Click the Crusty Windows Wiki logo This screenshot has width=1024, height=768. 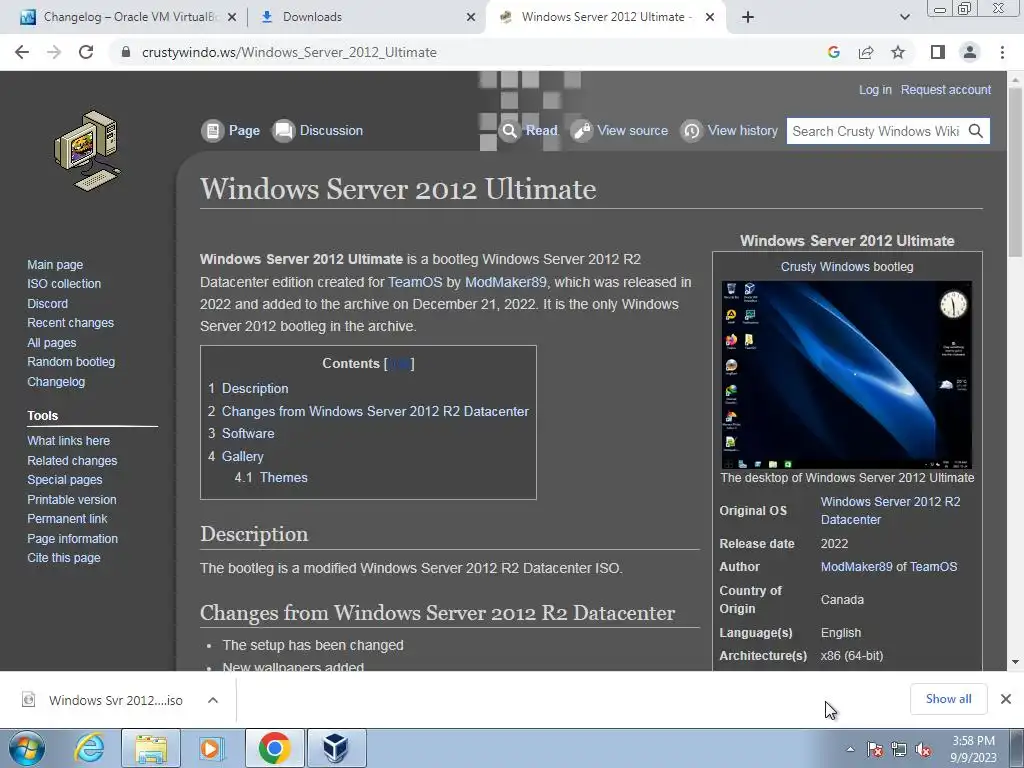(x=87, y=151)
